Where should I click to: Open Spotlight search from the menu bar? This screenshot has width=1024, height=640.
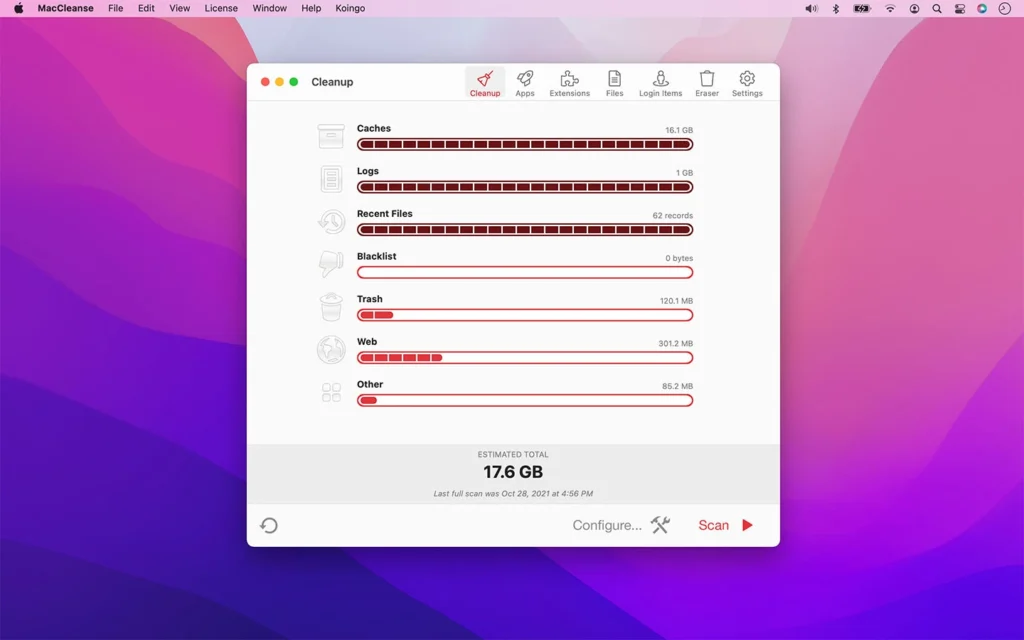coord(937,8)
